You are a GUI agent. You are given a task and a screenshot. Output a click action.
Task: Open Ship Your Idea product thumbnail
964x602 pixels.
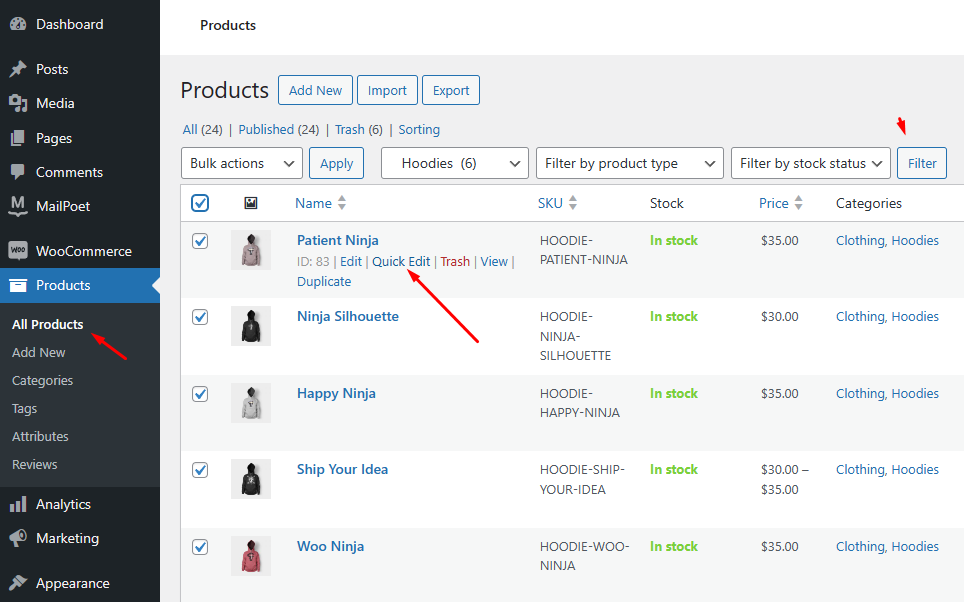pyautogui.click(x=251, y=479)
